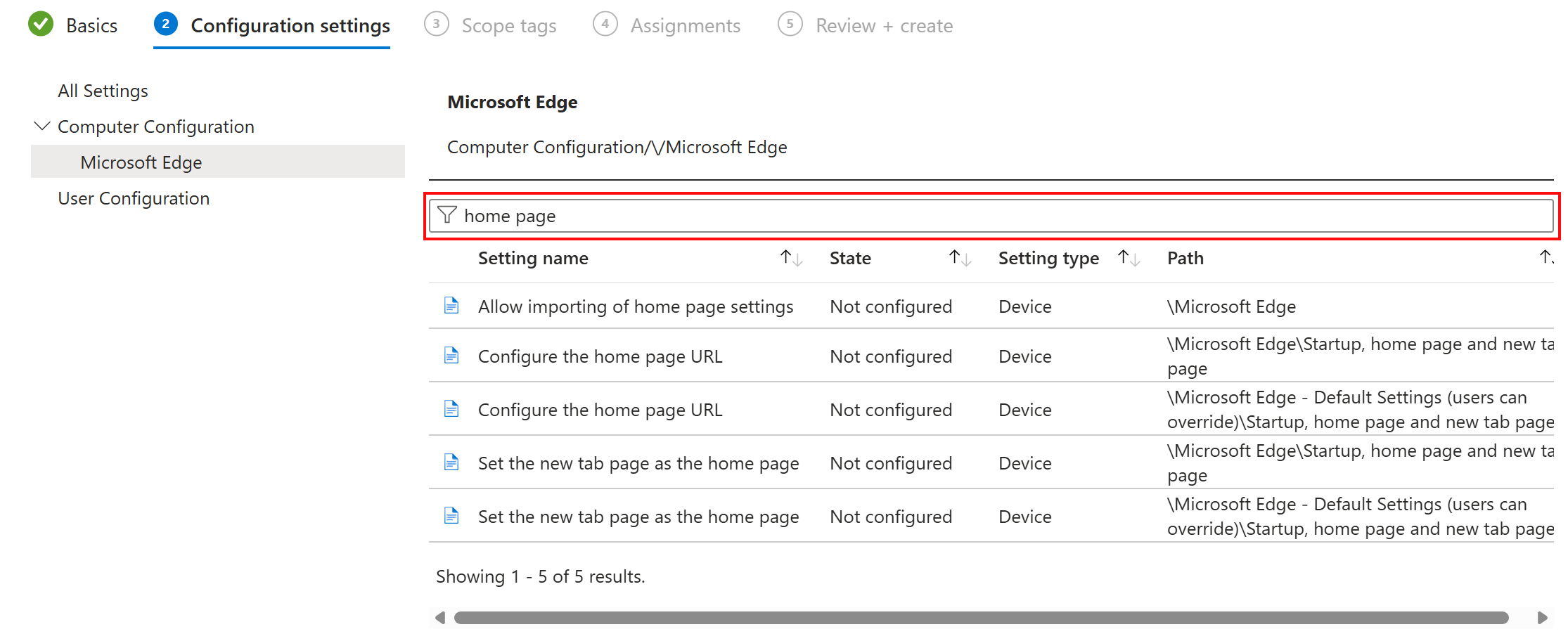Sort by State column arrows
The width and height of the screenshot is (1568, 641).
(960, 258)
